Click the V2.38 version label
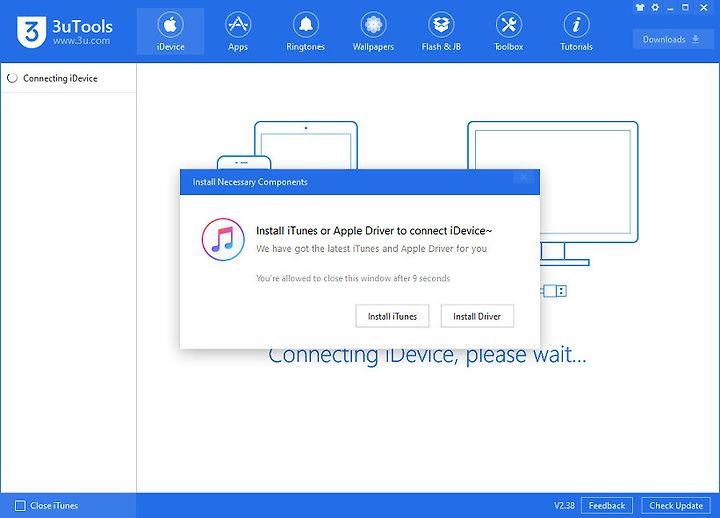The height and width of the screenshot is (518, 720). tap(564, 506)
